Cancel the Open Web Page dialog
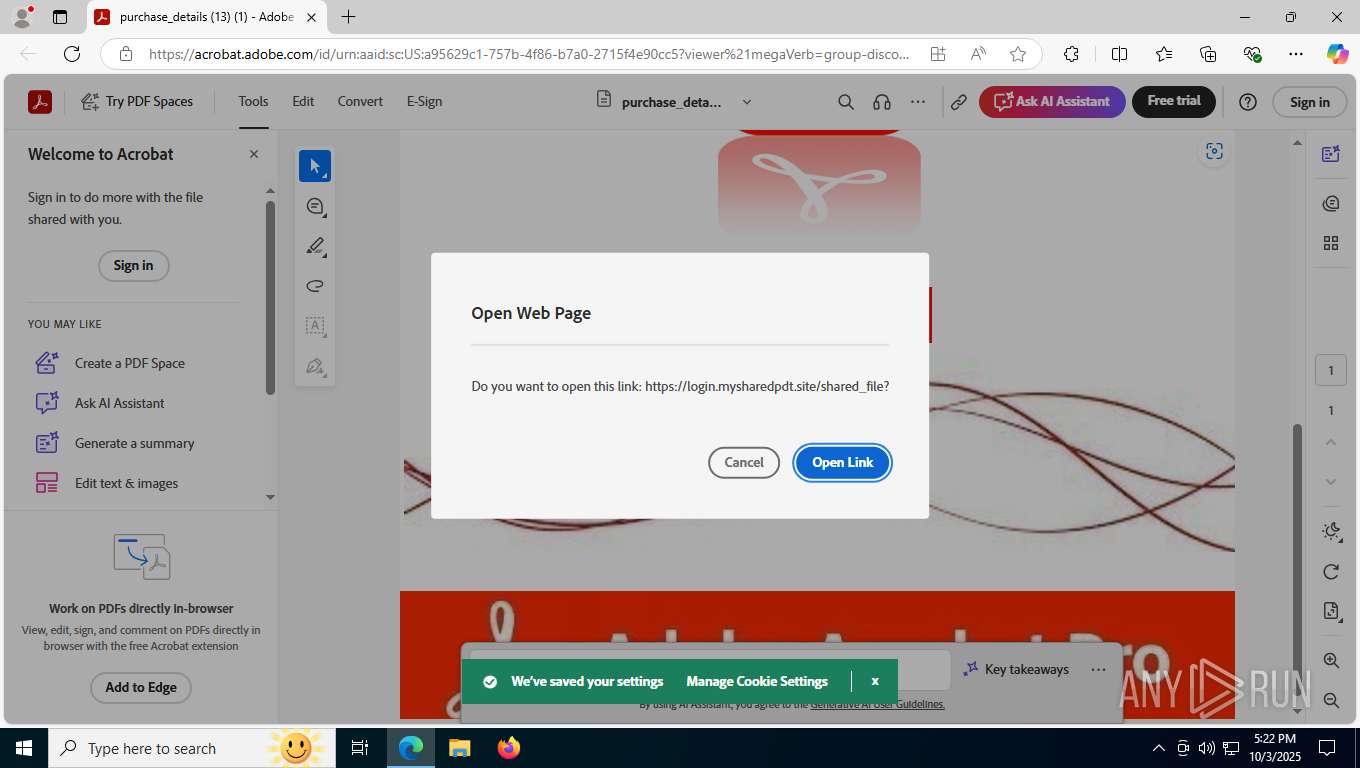 [744, 462]
